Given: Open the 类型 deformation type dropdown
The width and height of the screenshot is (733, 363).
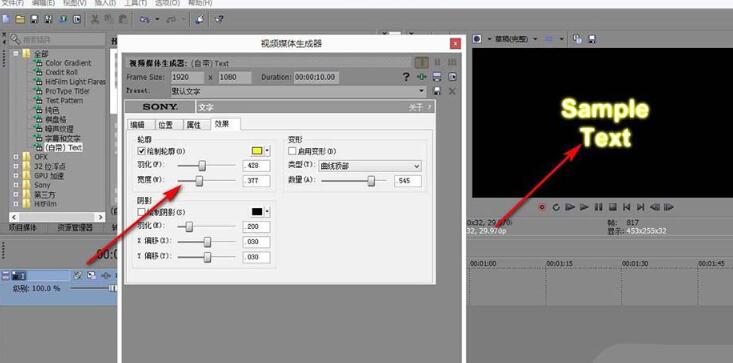Looking at the screenshot, I should (x=370, y=166).
